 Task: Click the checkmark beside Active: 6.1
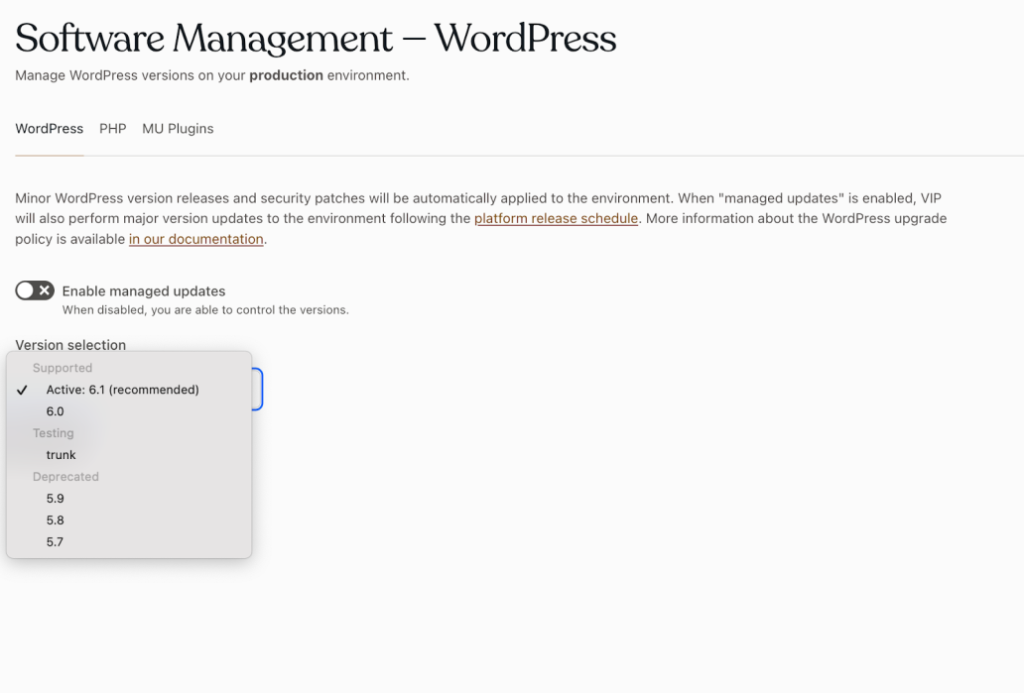click(x=22, y=390)
